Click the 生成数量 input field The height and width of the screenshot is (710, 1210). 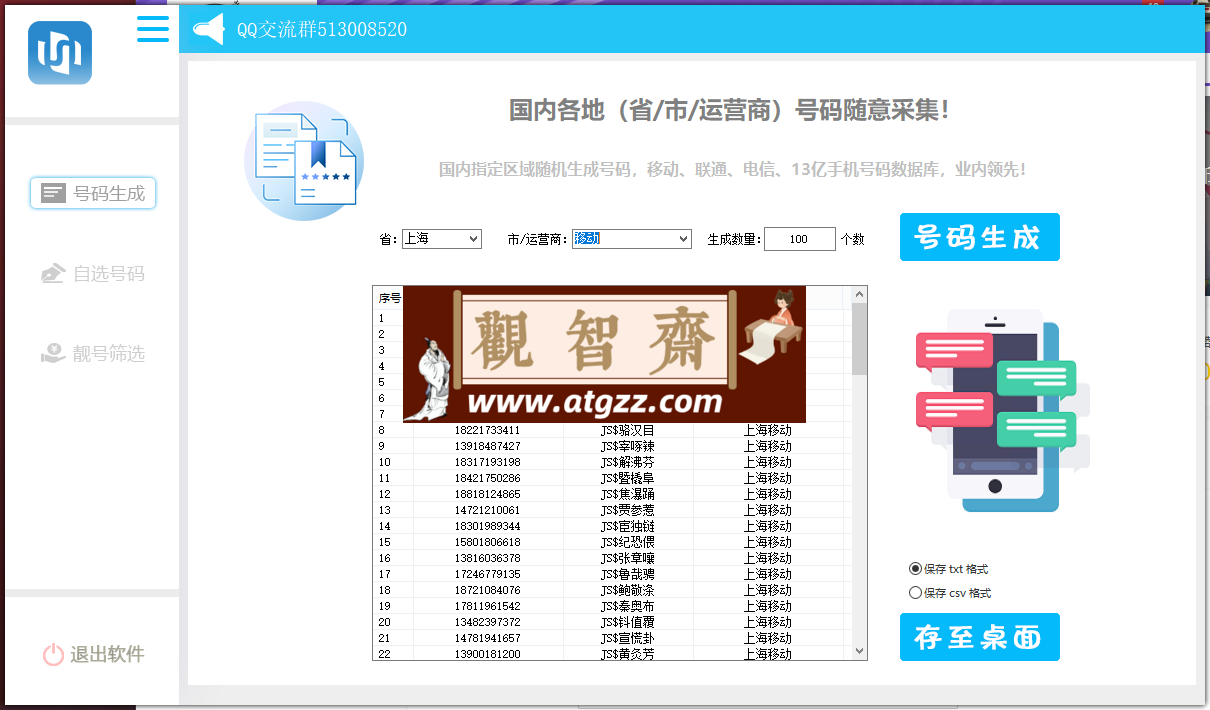[x=799, y=239]
